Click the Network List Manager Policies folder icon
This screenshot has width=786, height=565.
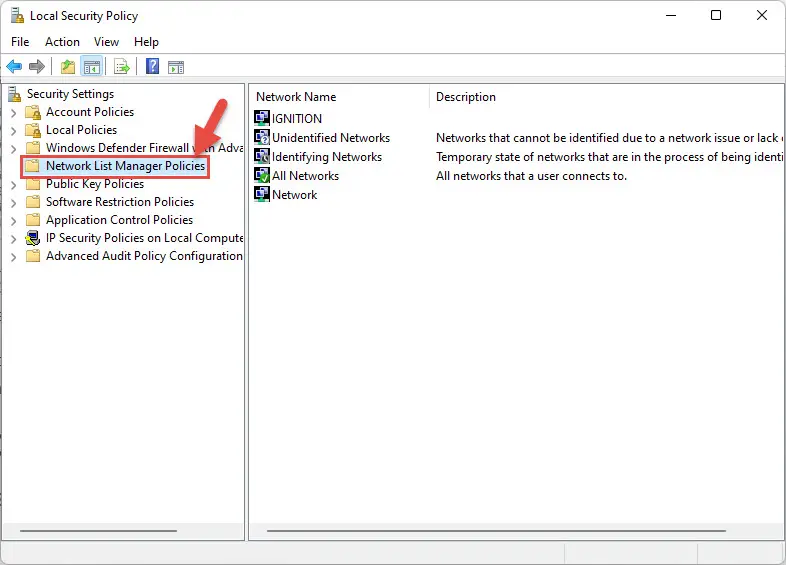click(32, 166)
